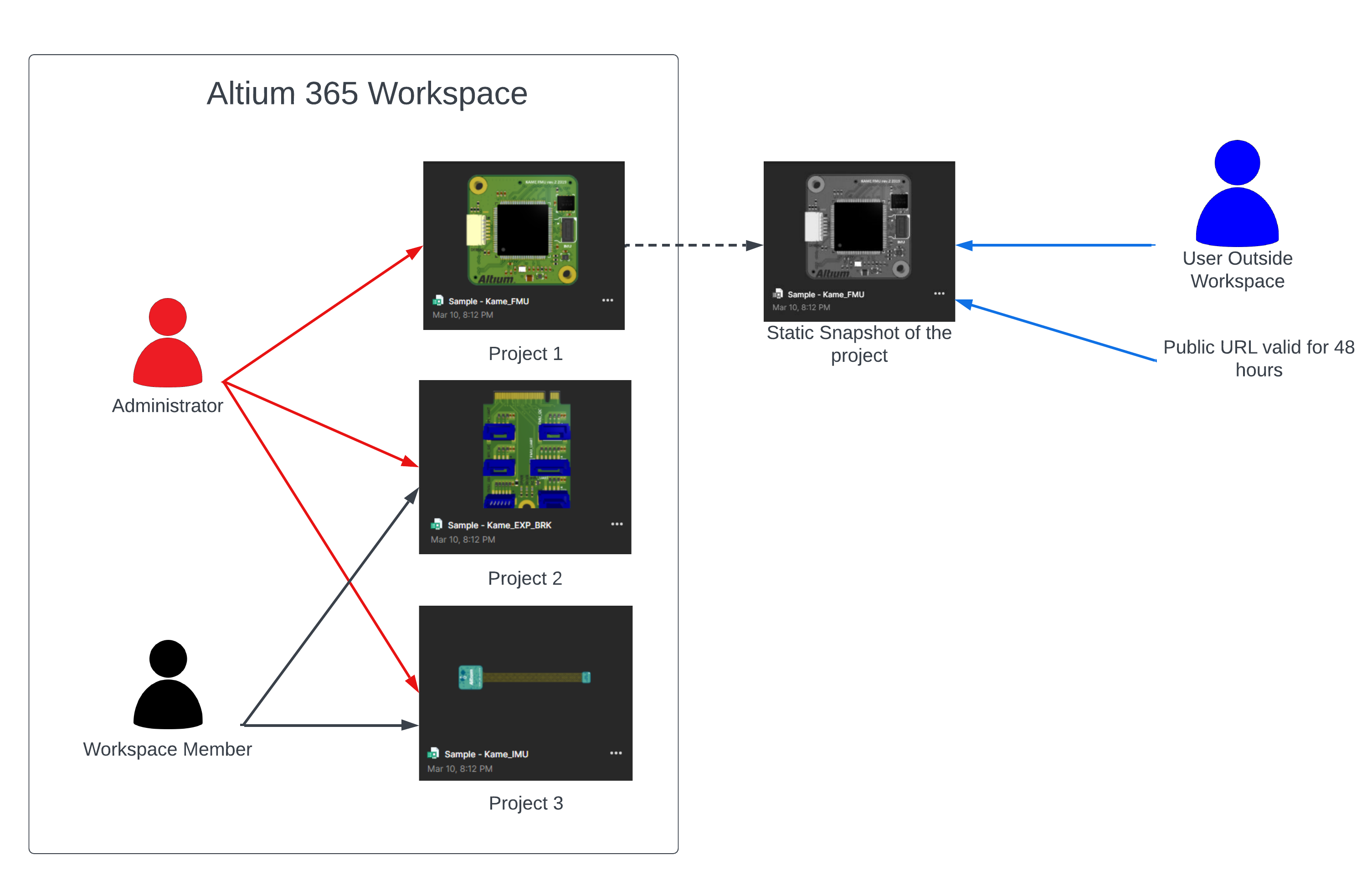Click the 'Workspace Member' label
This screenshot has width=1372, height=891.
tap(167, 749)
